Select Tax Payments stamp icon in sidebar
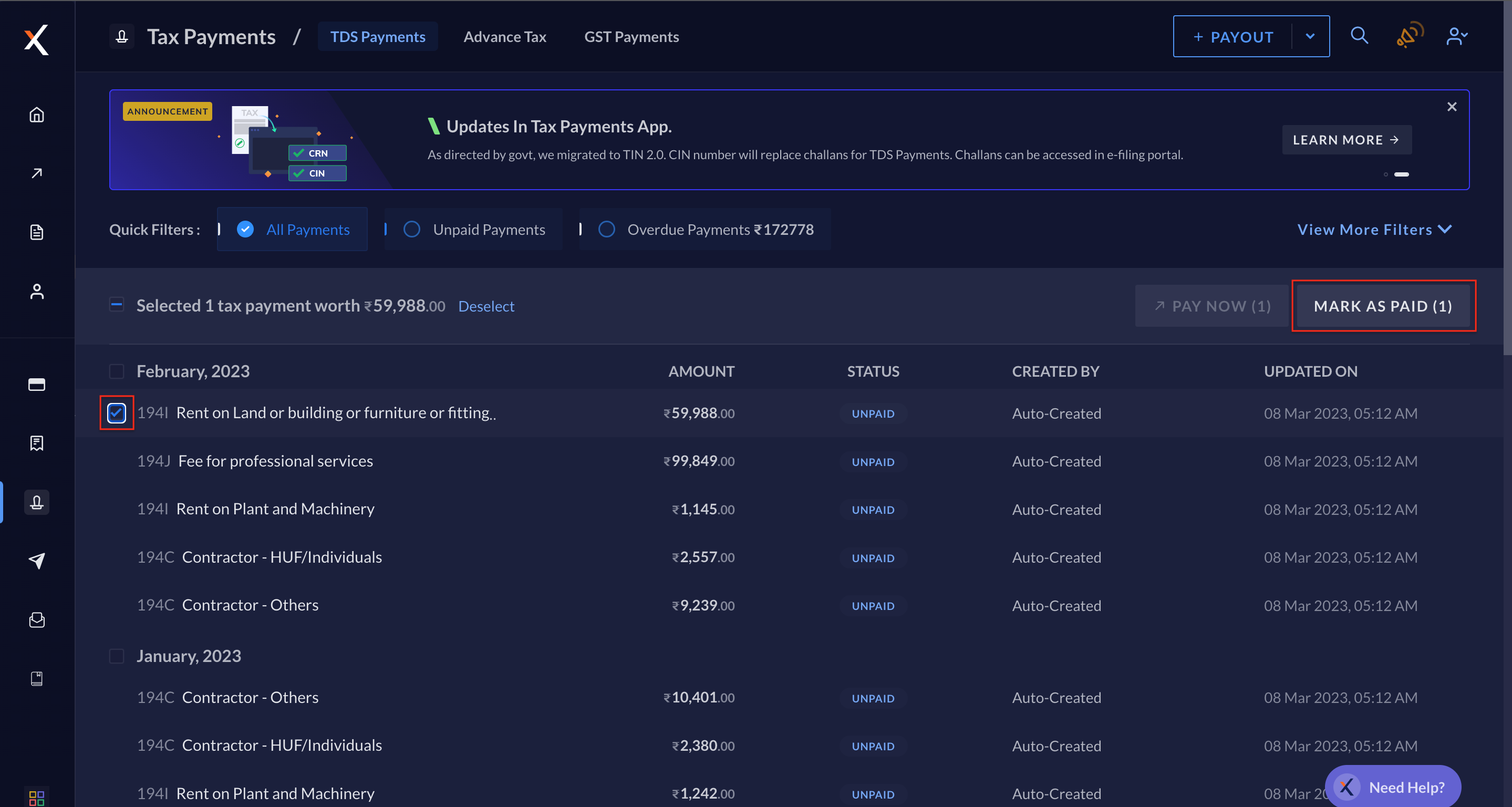Viewport: 1512px width, 807px height. (x=36, y=502)
